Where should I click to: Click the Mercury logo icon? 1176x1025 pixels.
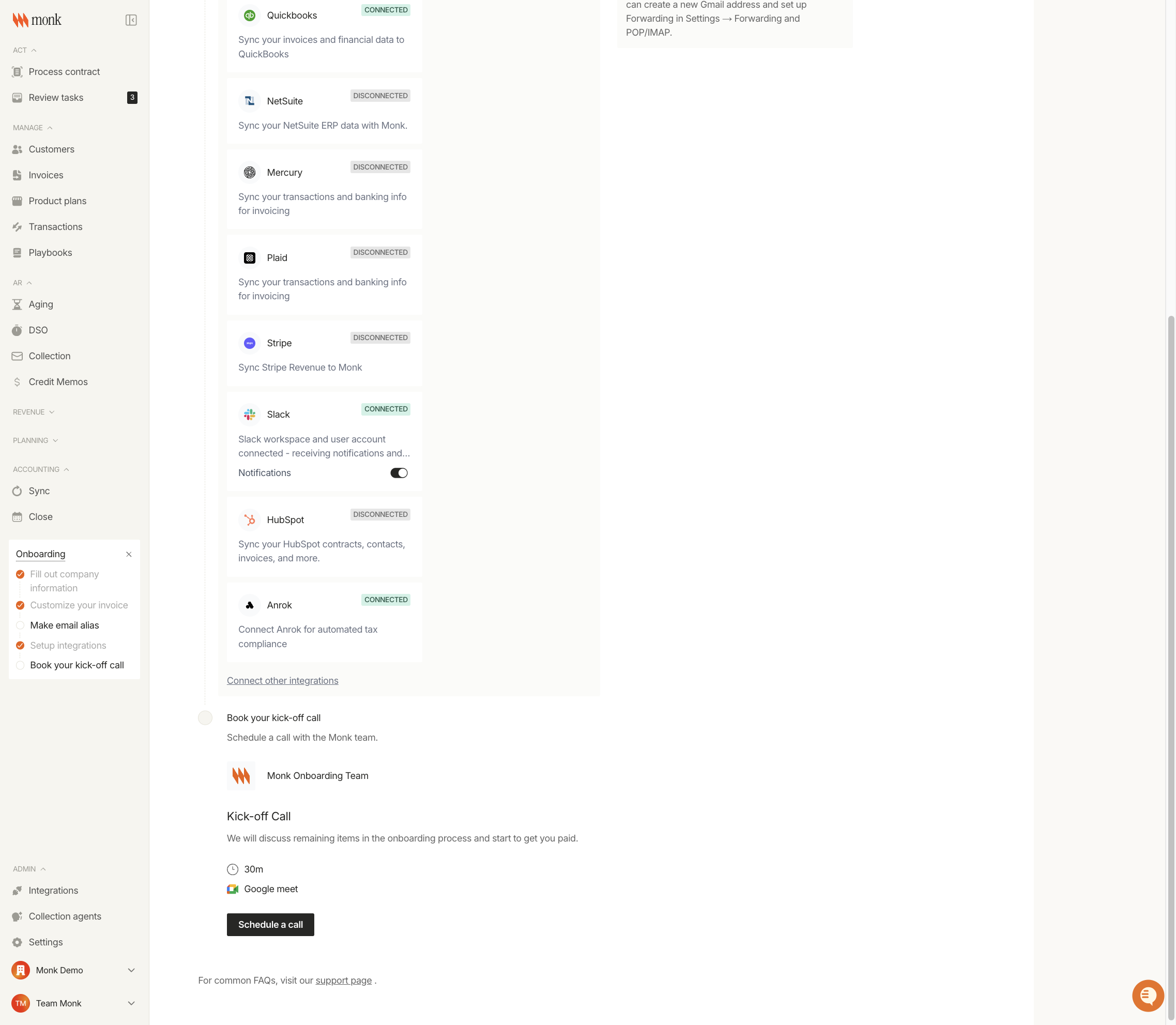[249, 172]
